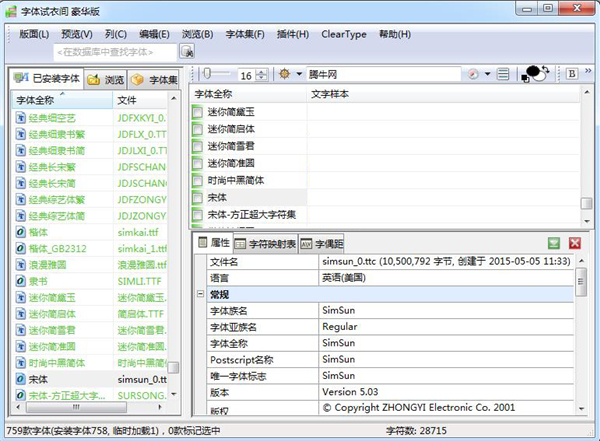The width and height of the screenshot is (600, 441).
Task: Switch to the 浏览 tab in left panel
Action: [105, 79]
